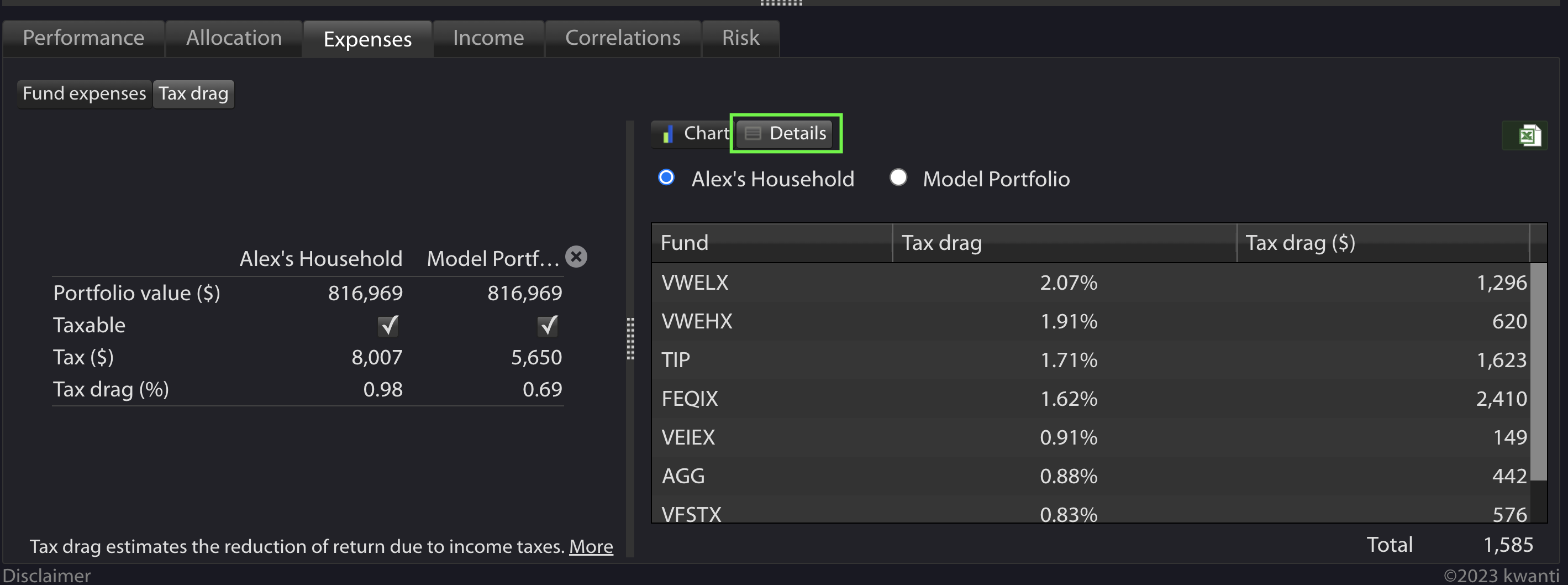The height and width of the screenshot is (585, 1568).
Task: Open the Allocation tab
Action: point(234,38)
